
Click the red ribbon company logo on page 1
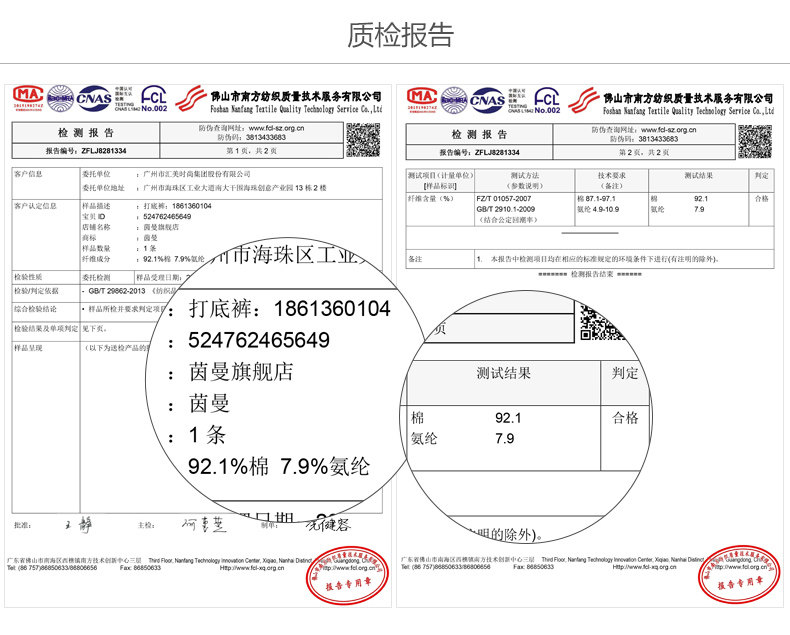(x=190, y=98)
